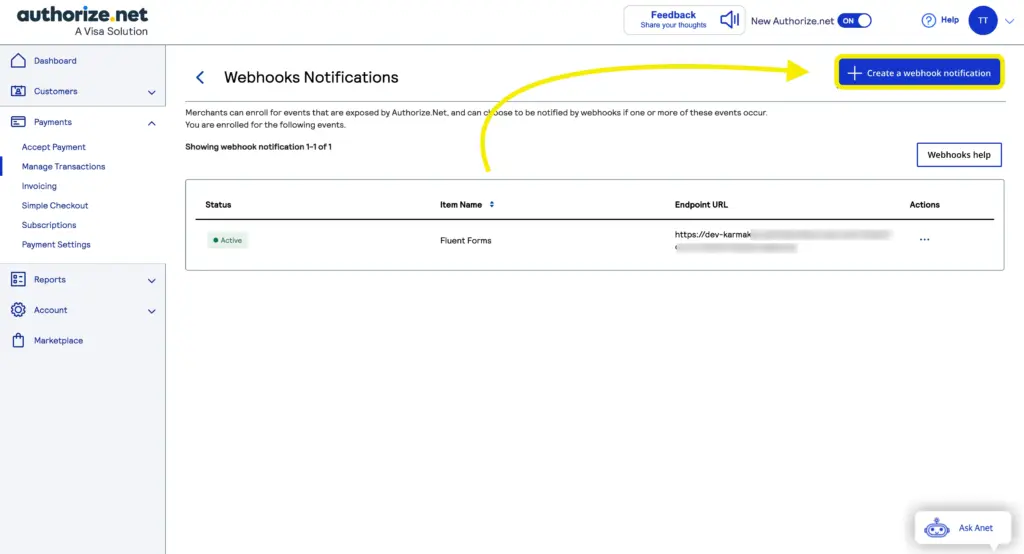Click the Account gear icon
Screen dimensions: 1024x554
click(18, 310)
